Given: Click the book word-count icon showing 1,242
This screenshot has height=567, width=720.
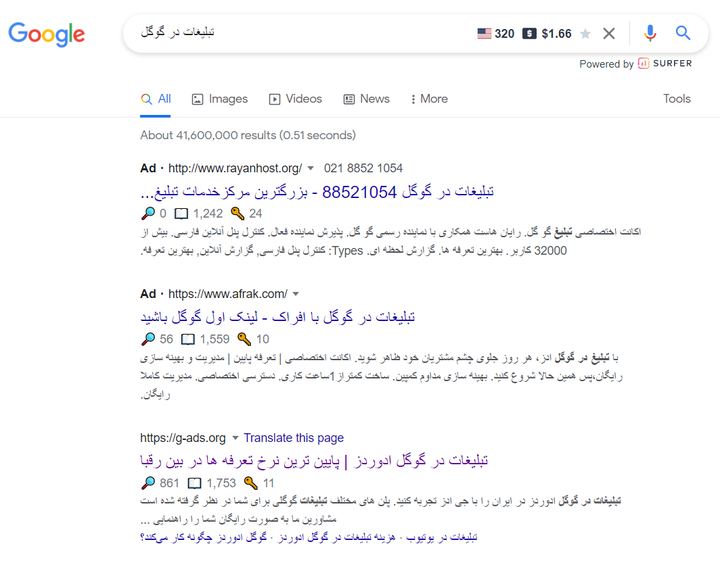Looking at the screenshot, I should coord(181,213).
